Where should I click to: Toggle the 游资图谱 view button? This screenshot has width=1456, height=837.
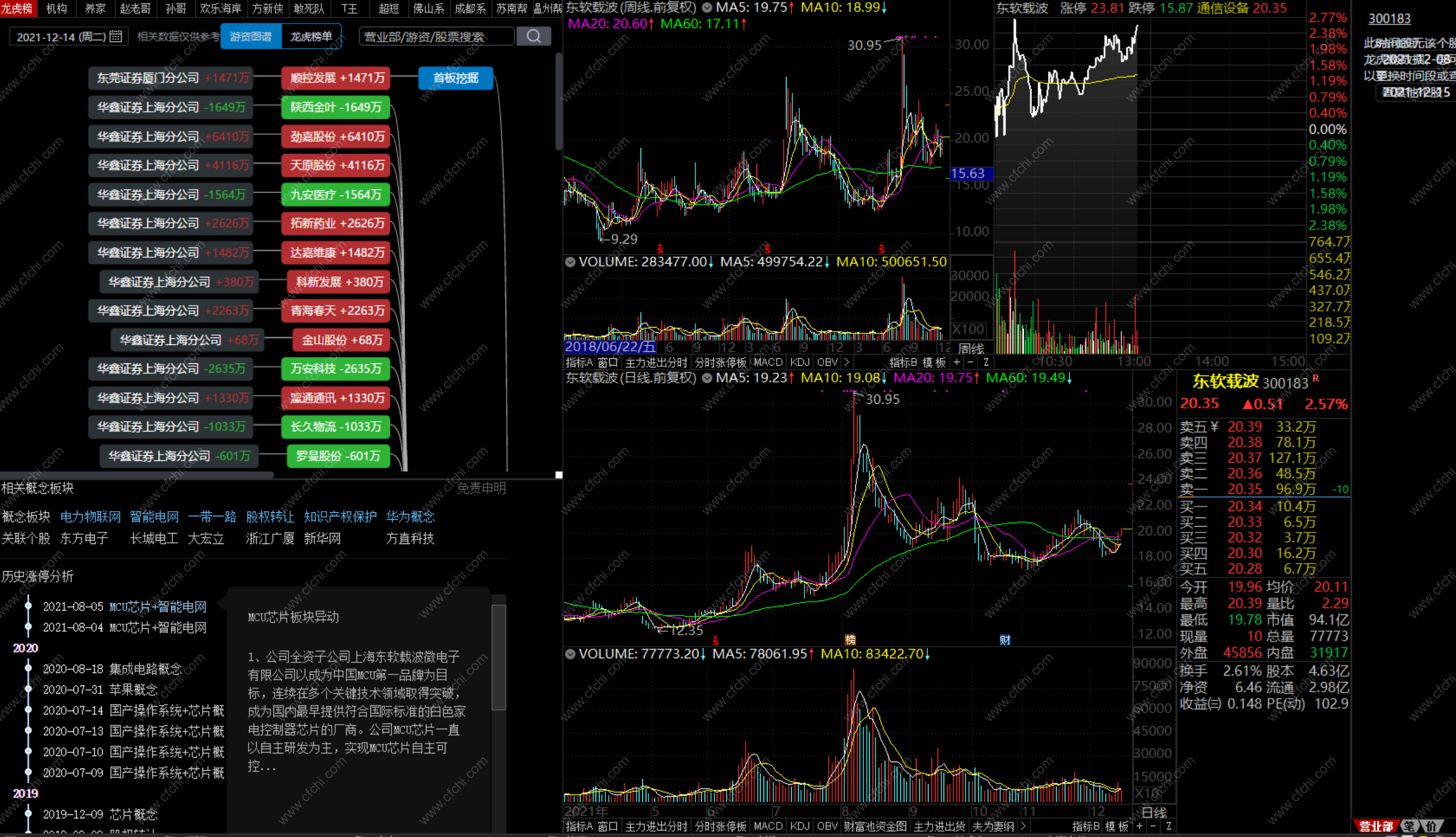[250, 36]
